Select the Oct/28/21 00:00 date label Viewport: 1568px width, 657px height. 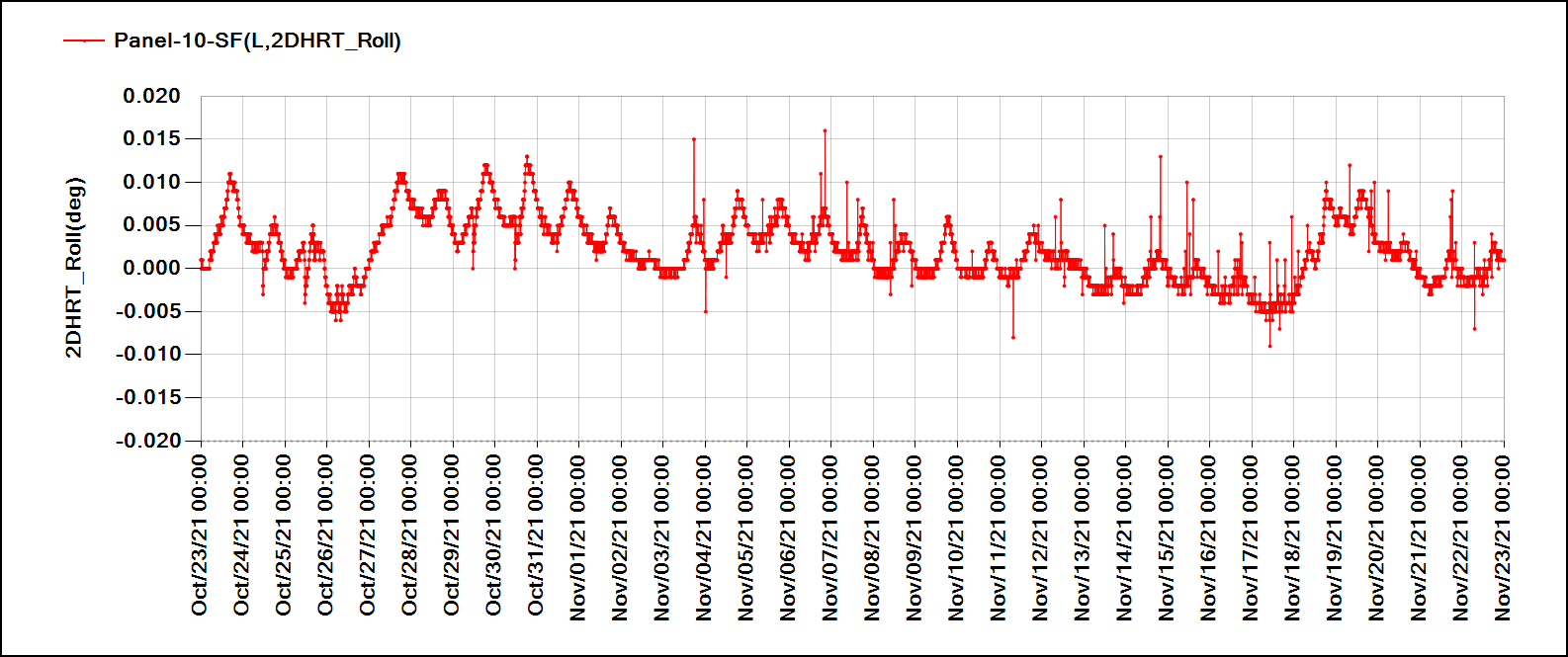coord(410,535)
